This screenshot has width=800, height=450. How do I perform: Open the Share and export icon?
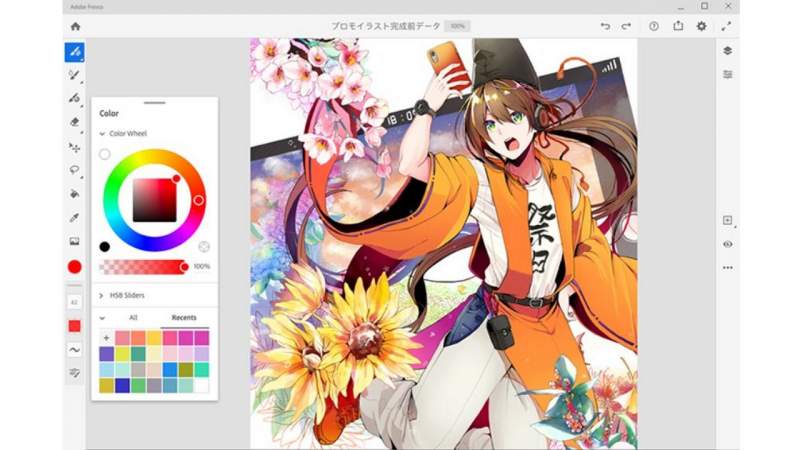tap(678, 26)
